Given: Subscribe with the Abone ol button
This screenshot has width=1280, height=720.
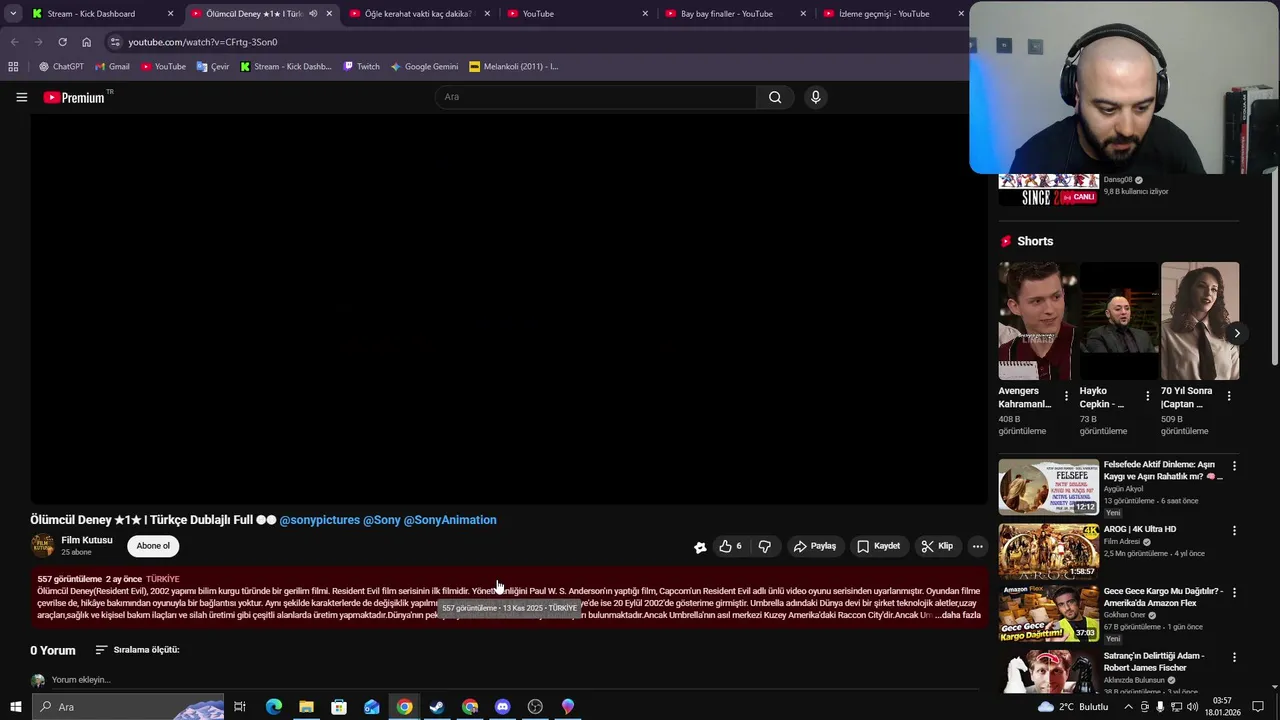Looking at the screenshot, I should [x=153, y=546].
